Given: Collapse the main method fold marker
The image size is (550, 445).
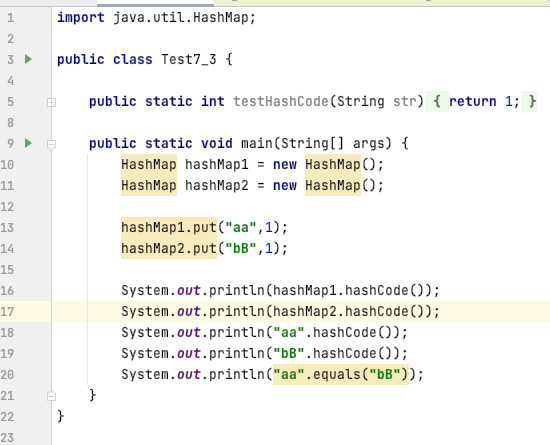Looking at the screenshot, I should click(x=51, y=144).
